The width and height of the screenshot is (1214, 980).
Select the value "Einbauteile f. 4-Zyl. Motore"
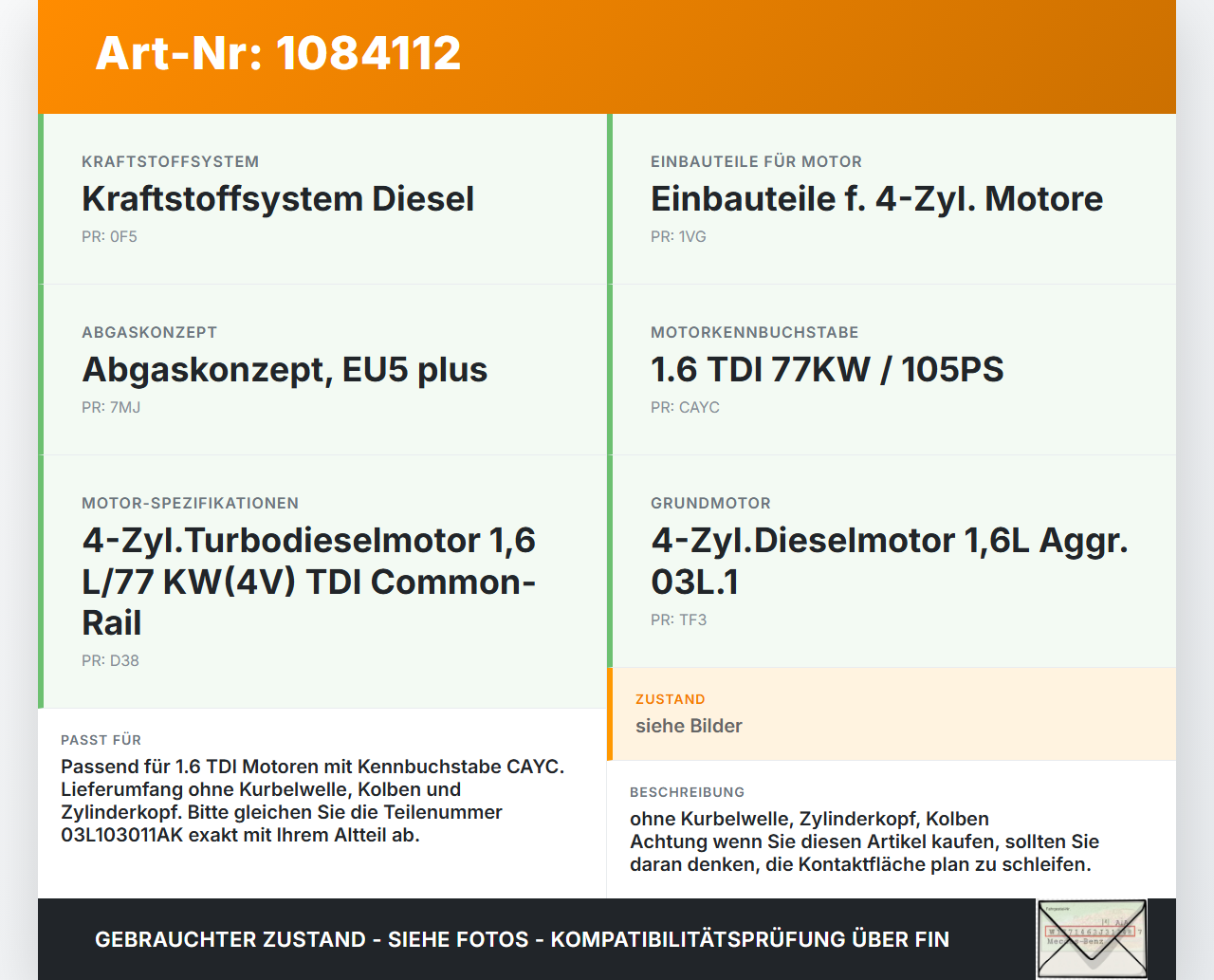point(877,198)
